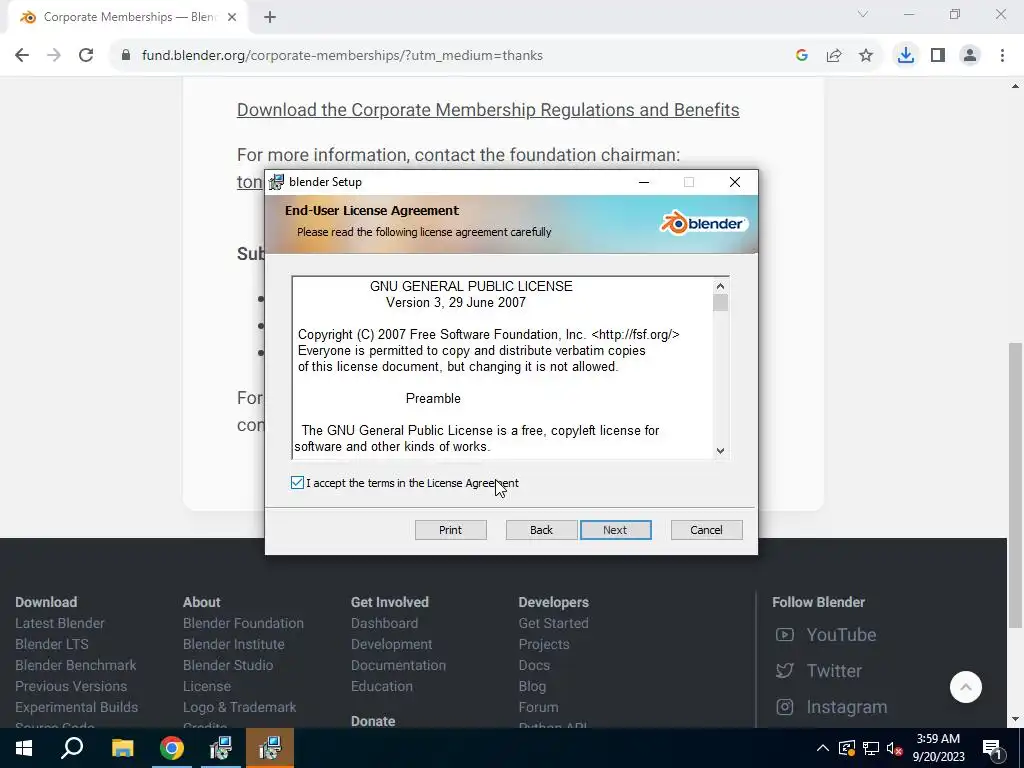Open Dashboard footer link
The image size is (1024, 768).
tap(385, 623)
